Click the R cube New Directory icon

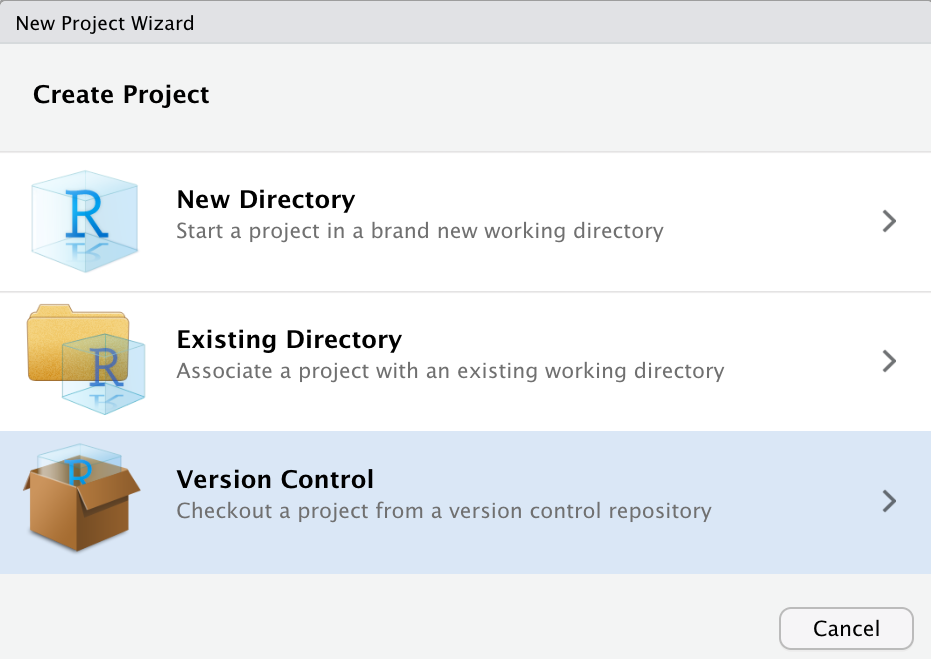tap(85, 221)
